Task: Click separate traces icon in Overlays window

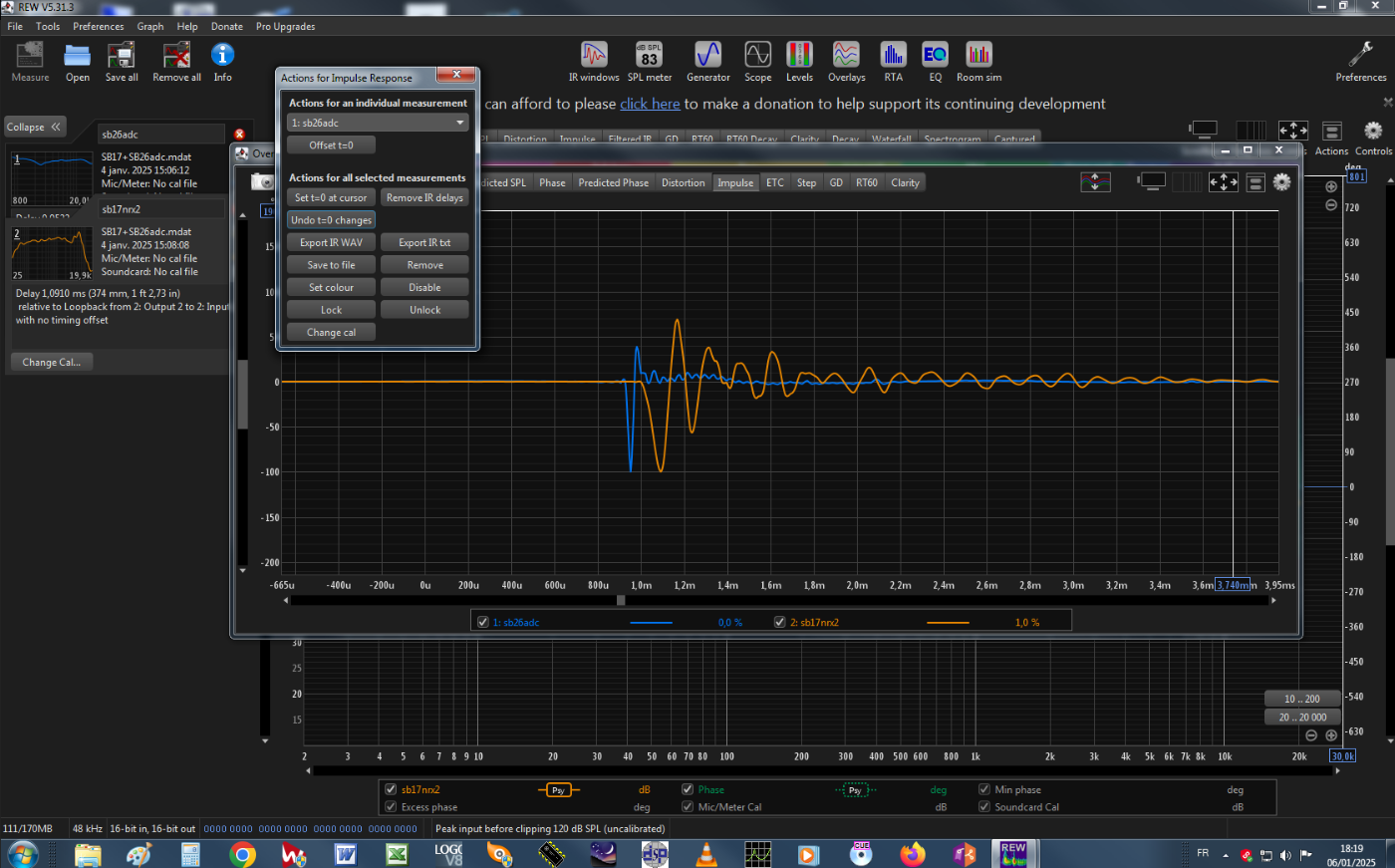Action: coord(1095,181)
